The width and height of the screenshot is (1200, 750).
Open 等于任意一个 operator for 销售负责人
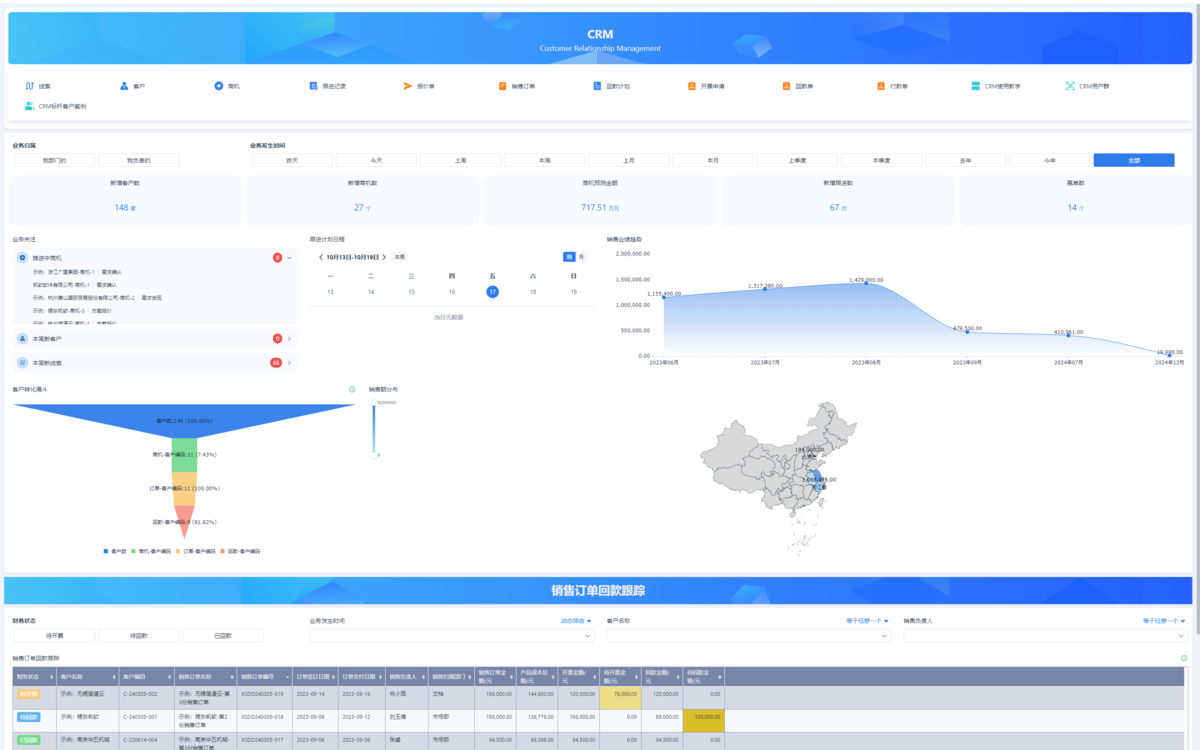pos(1165,621)
